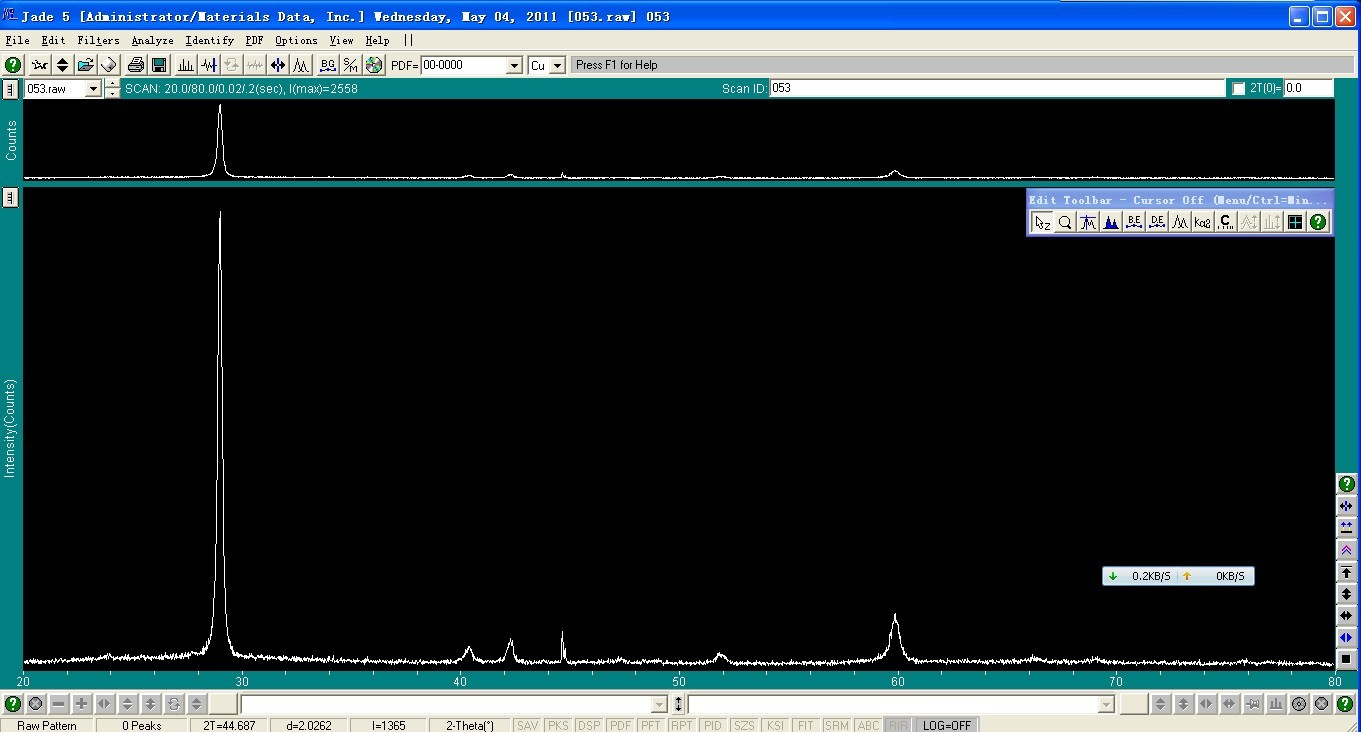Select the zoom cursor tool in Edit Toolbar
The height and width of the screenshot is (732, 1361).
1042,222
